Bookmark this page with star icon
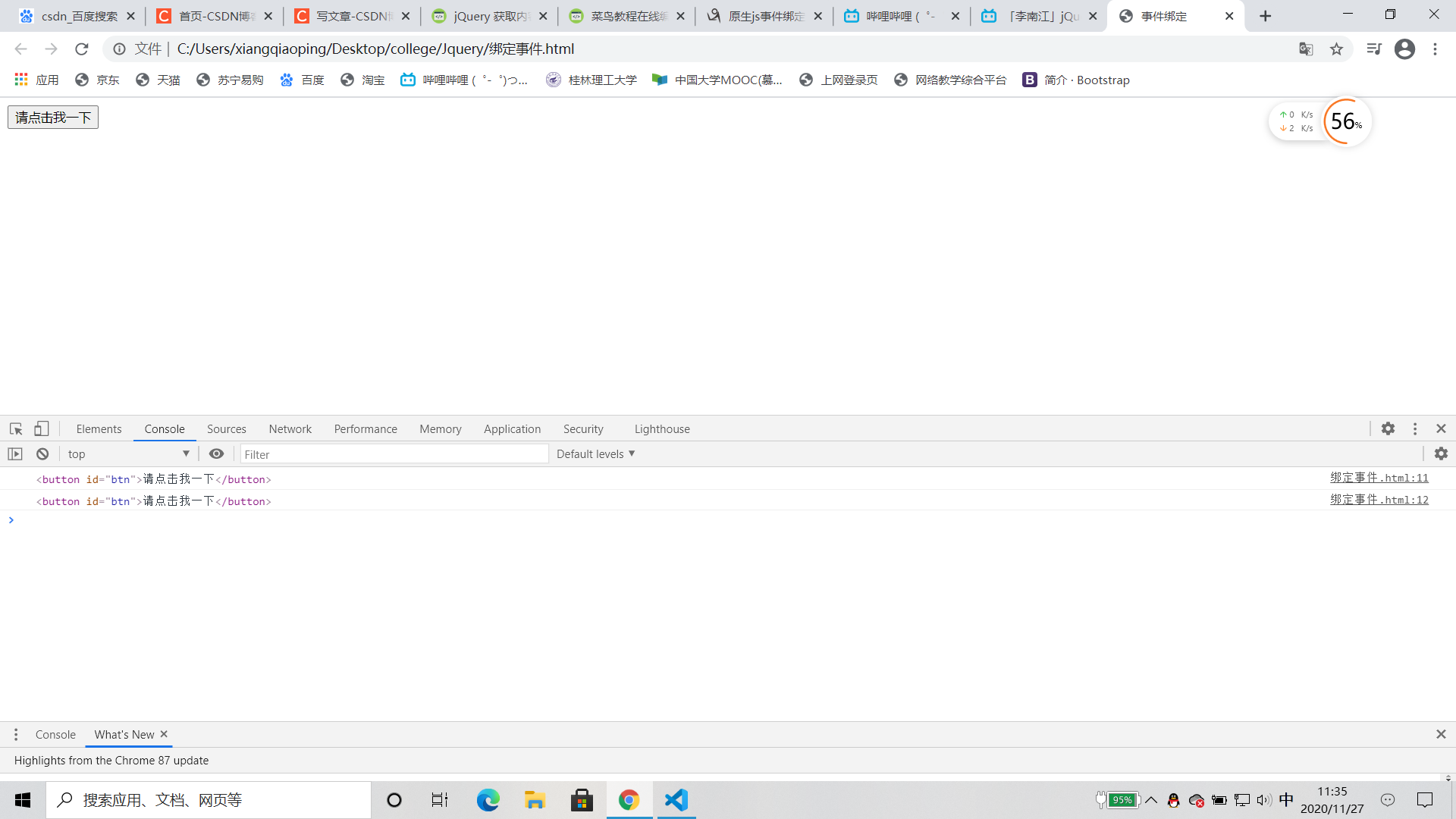Viewport: 1456px width, 819px height. pos(1336,49)
